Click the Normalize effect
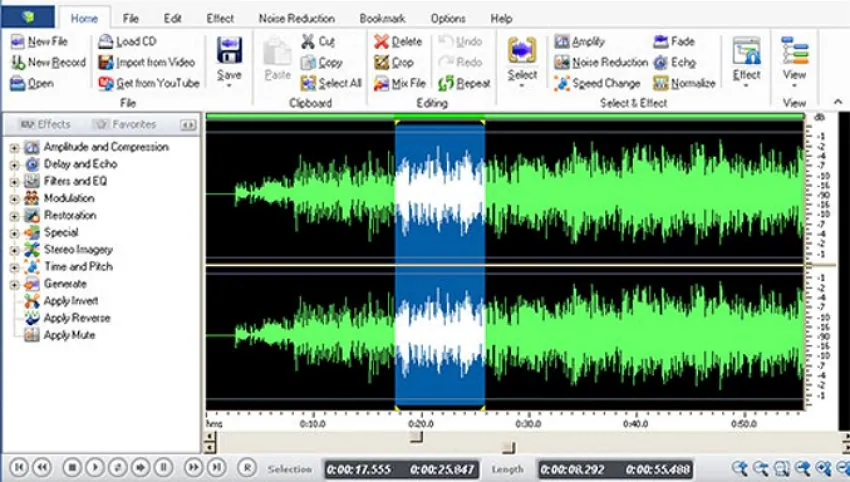The width and height of the screenshot is (850, 482). tap(685, 83)
